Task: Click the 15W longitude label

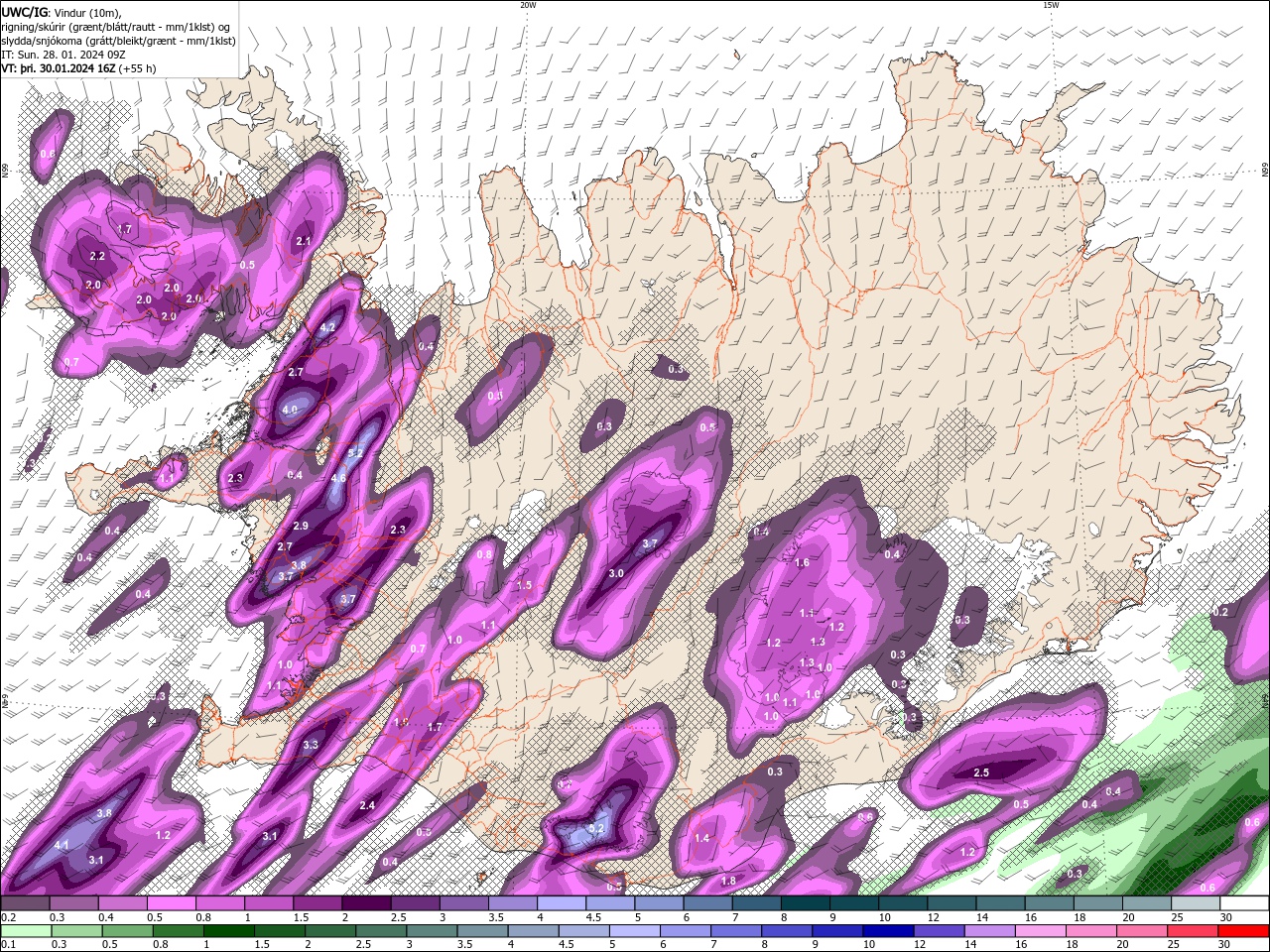Action: point(1051,5)
